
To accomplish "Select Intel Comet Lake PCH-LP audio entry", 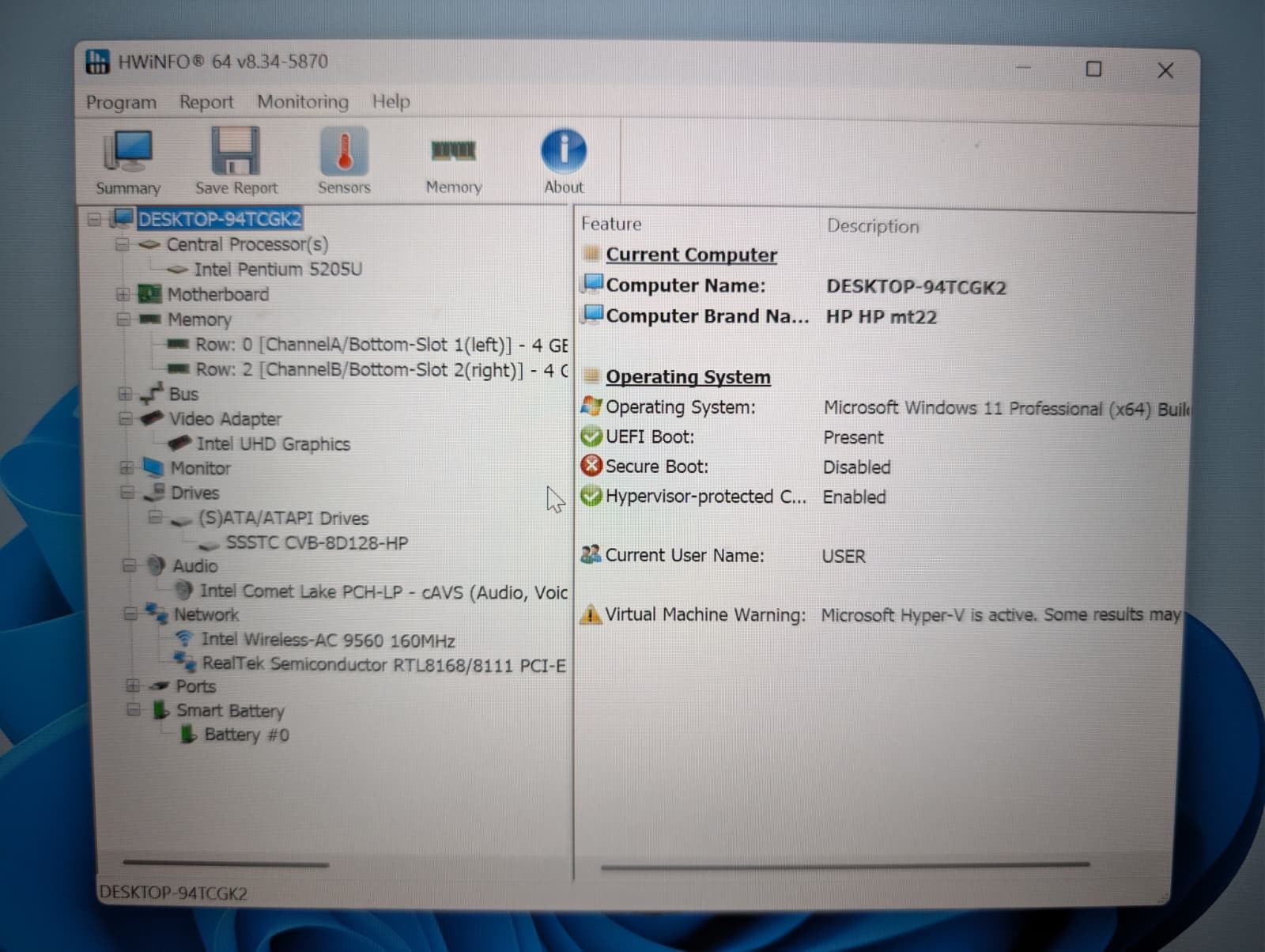I will 383,591.
